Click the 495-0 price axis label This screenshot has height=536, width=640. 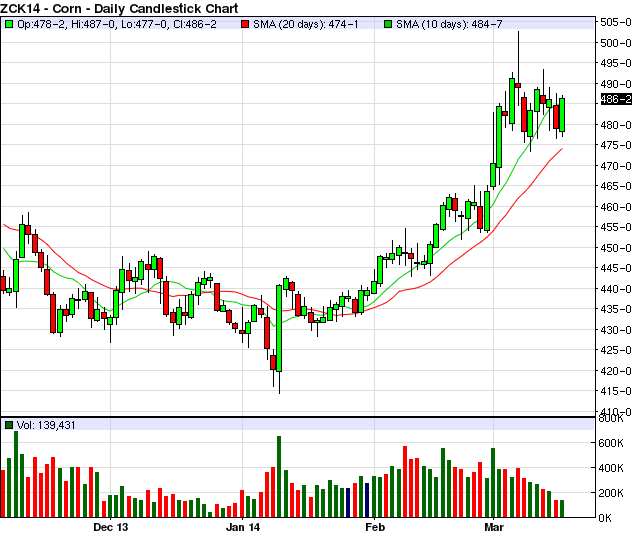click(616, 63)
